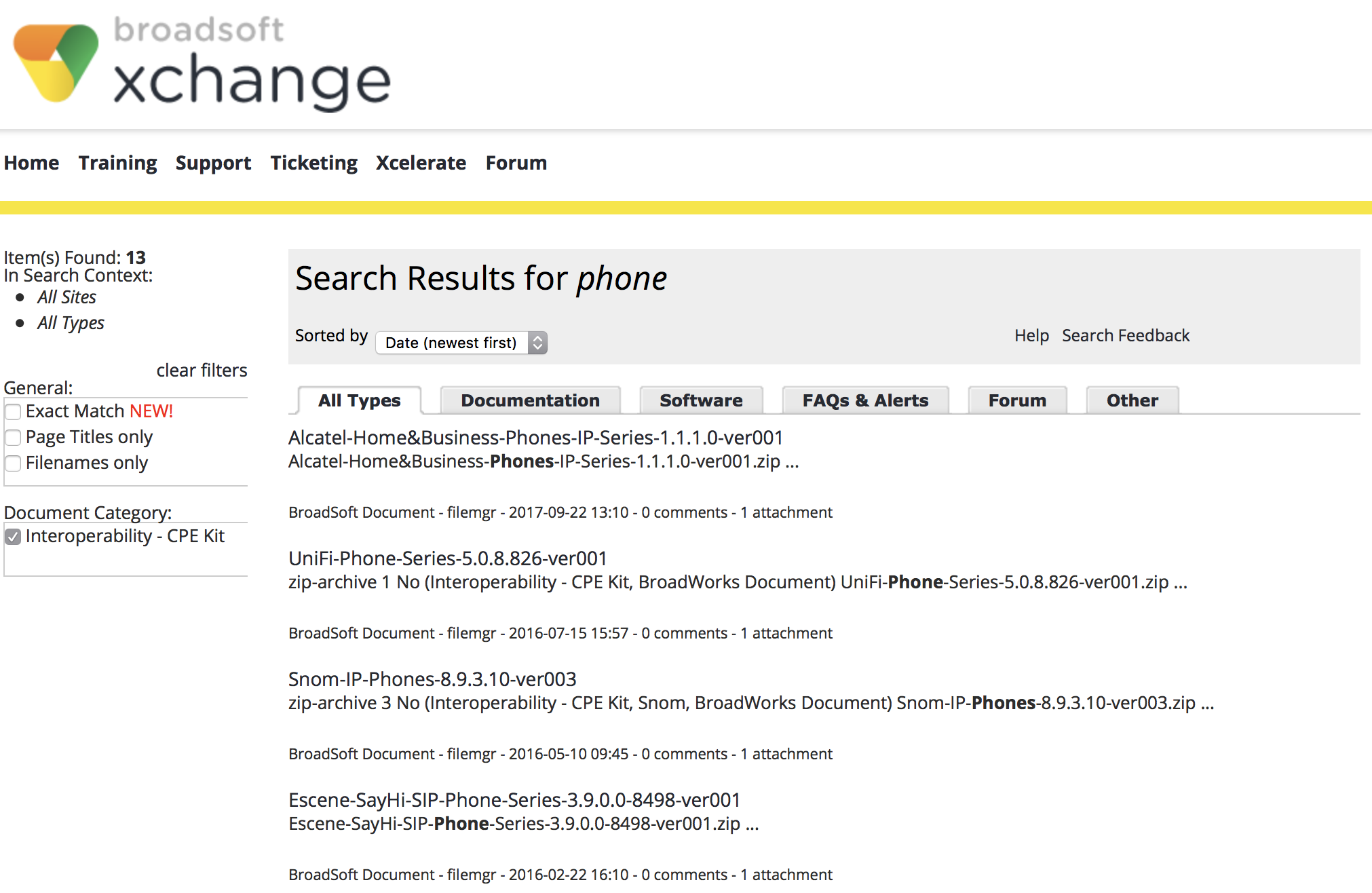Click metadata line dated 2016-05-10 09:45
This screenshot has height=893, width=1372.
coord(560,754)
